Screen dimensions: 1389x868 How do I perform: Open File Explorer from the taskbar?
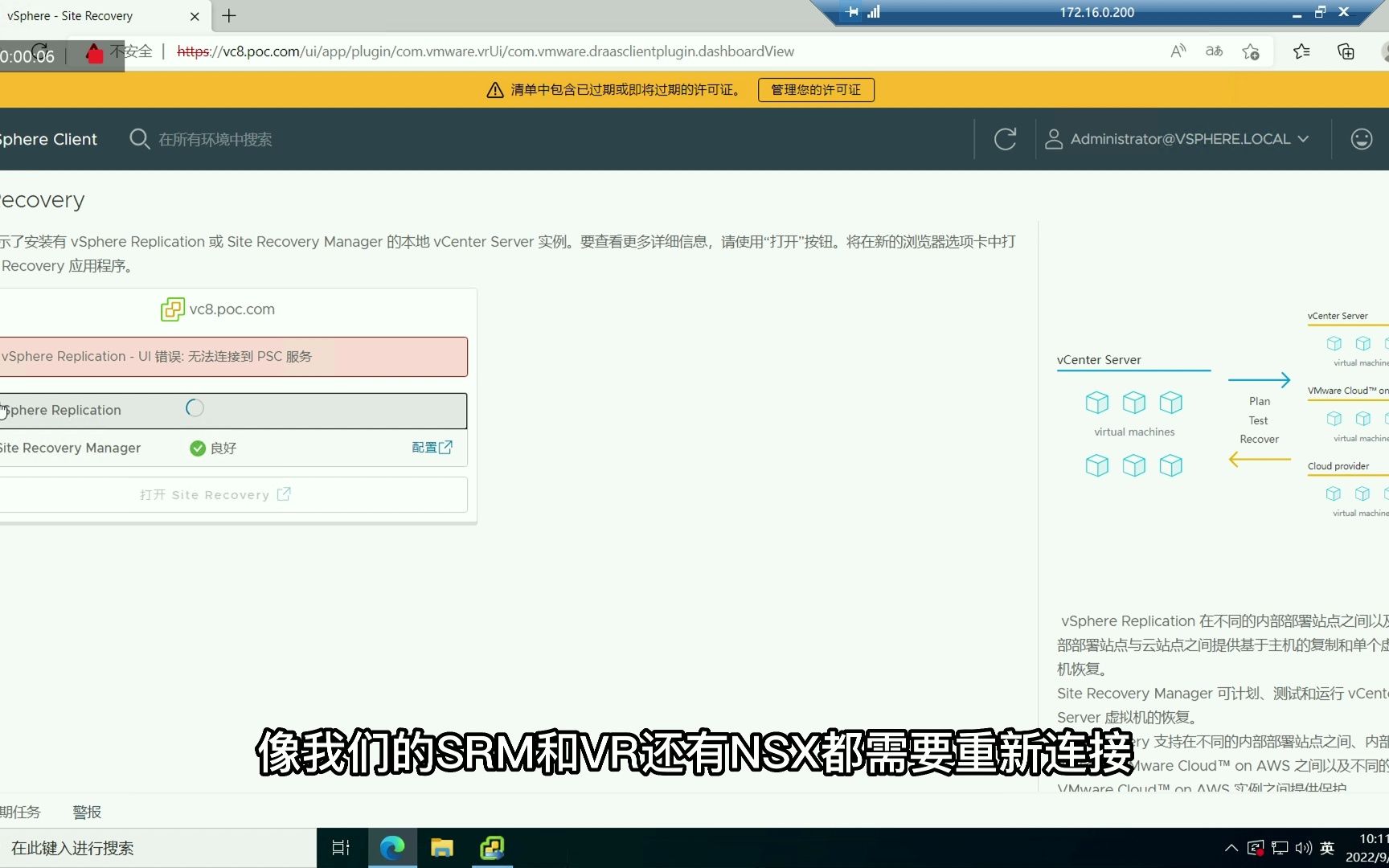pos(442,848)
